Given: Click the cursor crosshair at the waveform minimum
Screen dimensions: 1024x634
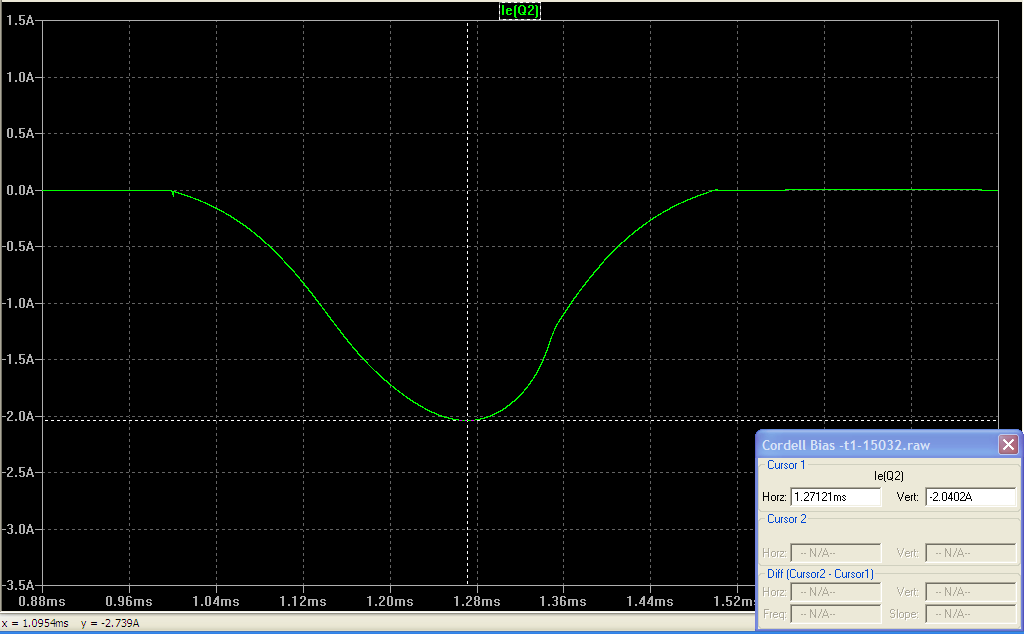Looking at the screenshot, I should pyautogui.click(x=468, y=420).
